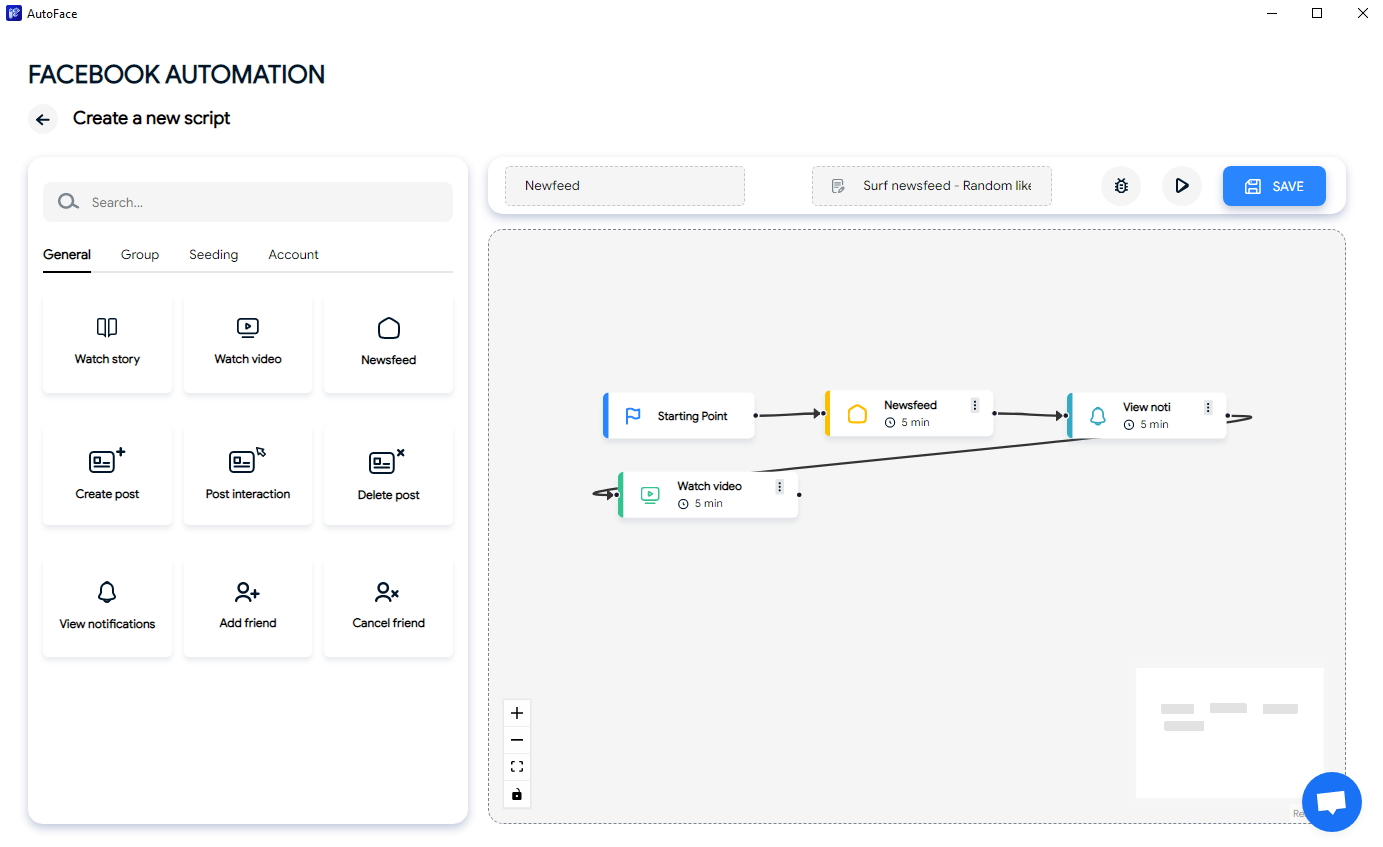Viewport: 1383px width, 847px height.
Task: Open the three-dot menu on View noti node
Action: (x=1208, y=407)
